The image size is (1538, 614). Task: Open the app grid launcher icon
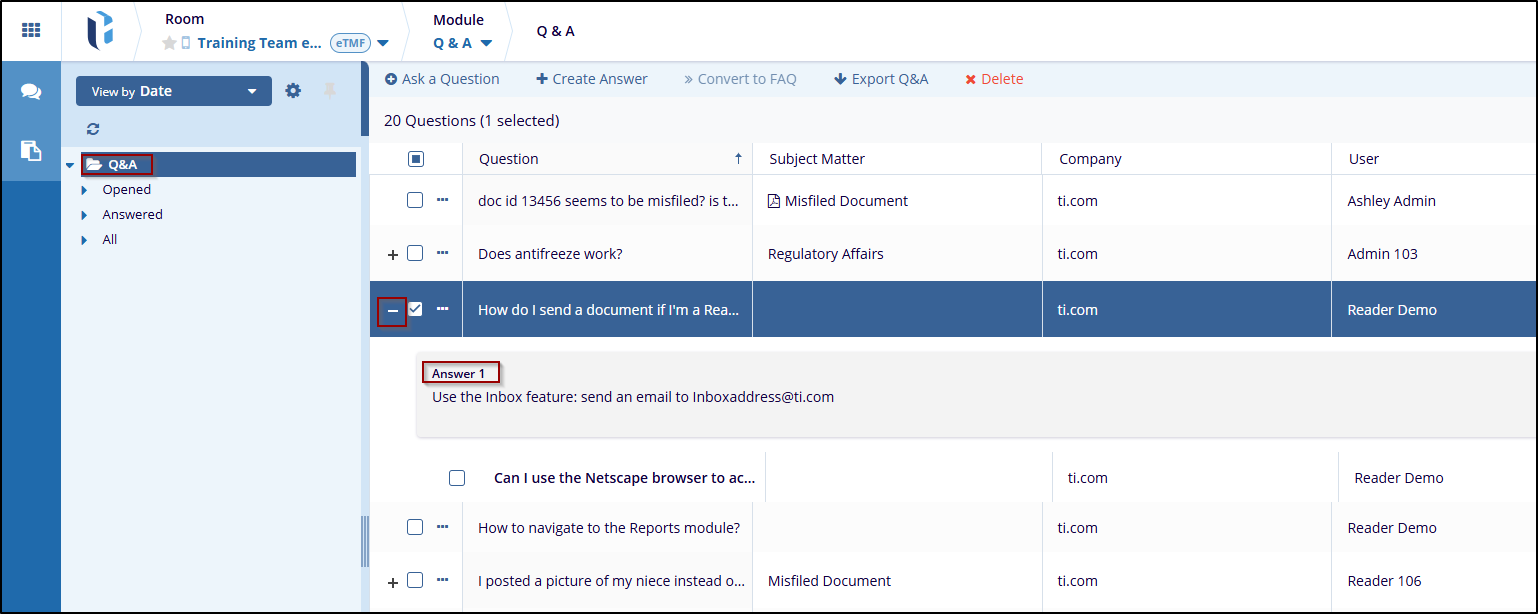tap(31, 30)
